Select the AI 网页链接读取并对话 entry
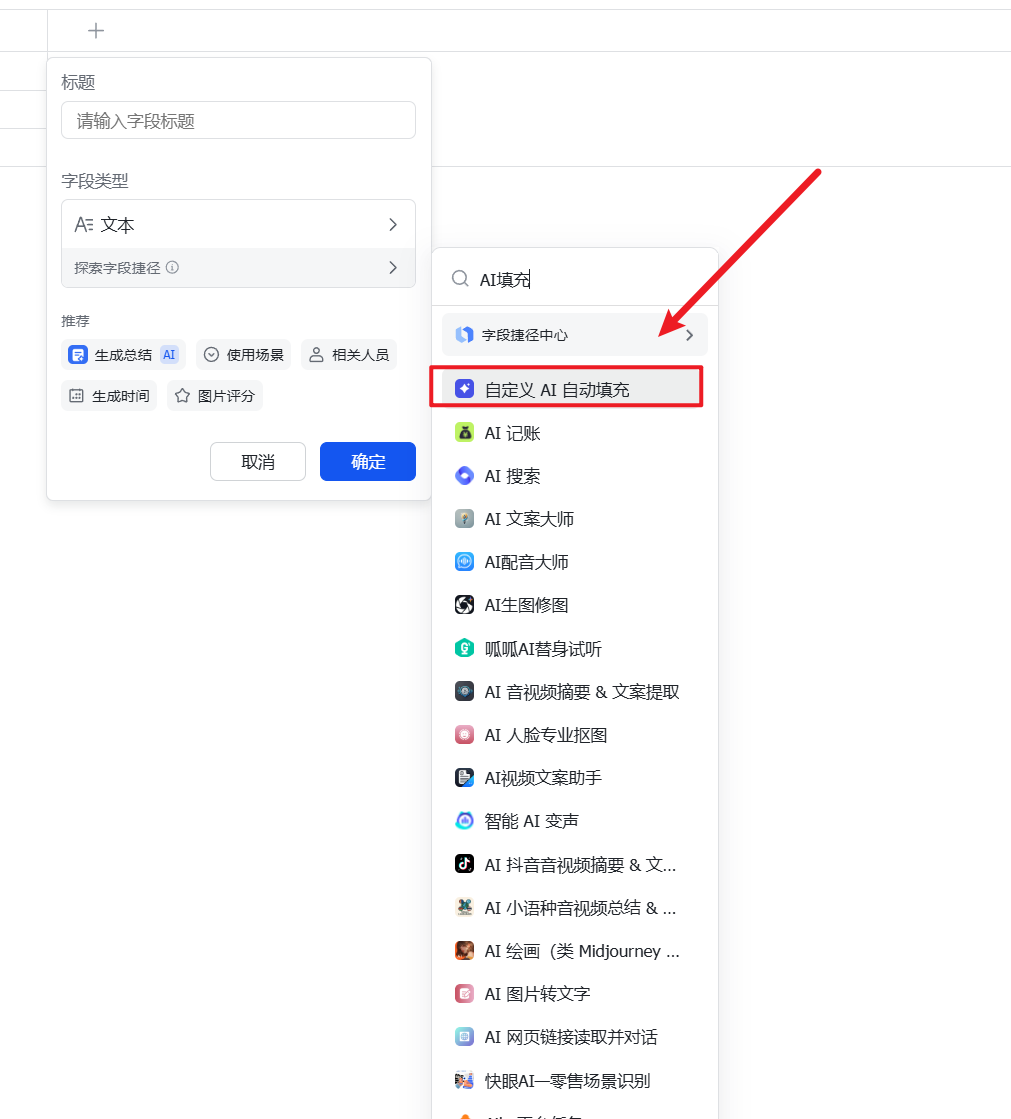Screen dimensions: 1011x1119 tap(572, 1037)
